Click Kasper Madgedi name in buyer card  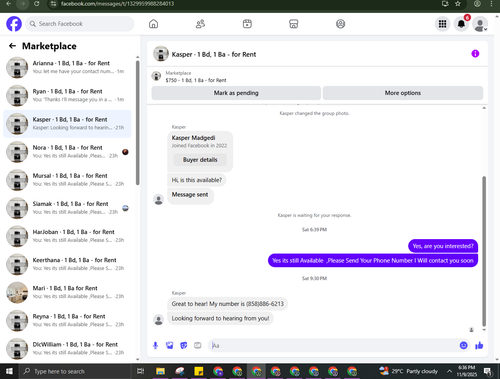click(193, 138)
